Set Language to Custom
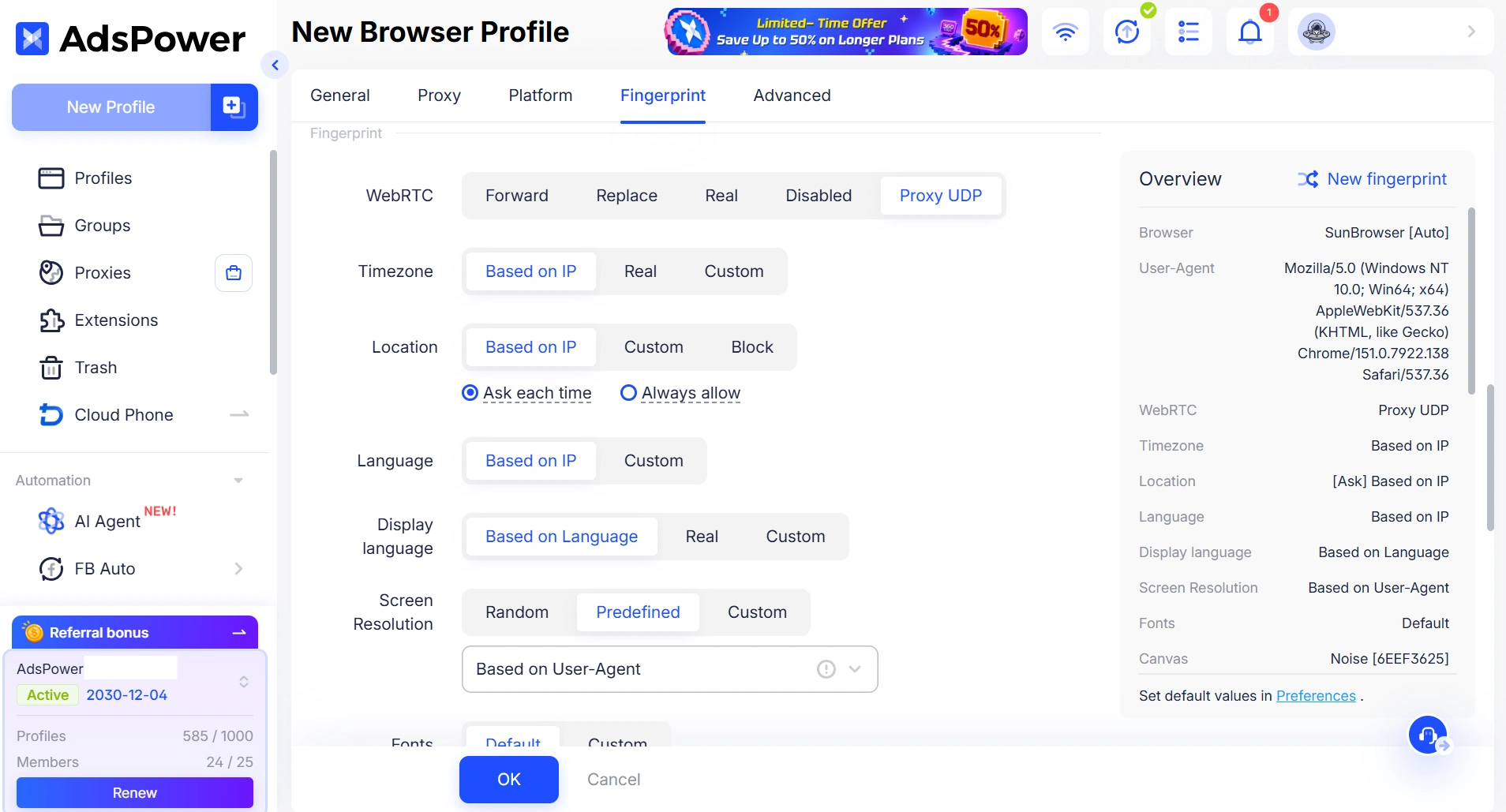Image resolution: width=1506 pixels, height=812 pixels. click(x=654, y=461)
